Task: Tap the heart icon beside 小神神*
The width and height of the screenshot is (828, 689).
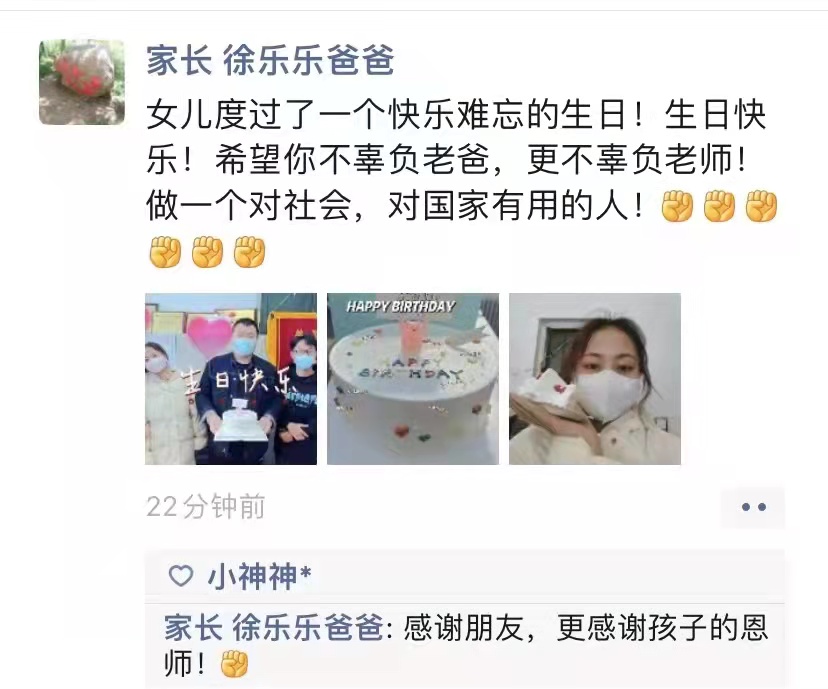Action: coord(181,576)
